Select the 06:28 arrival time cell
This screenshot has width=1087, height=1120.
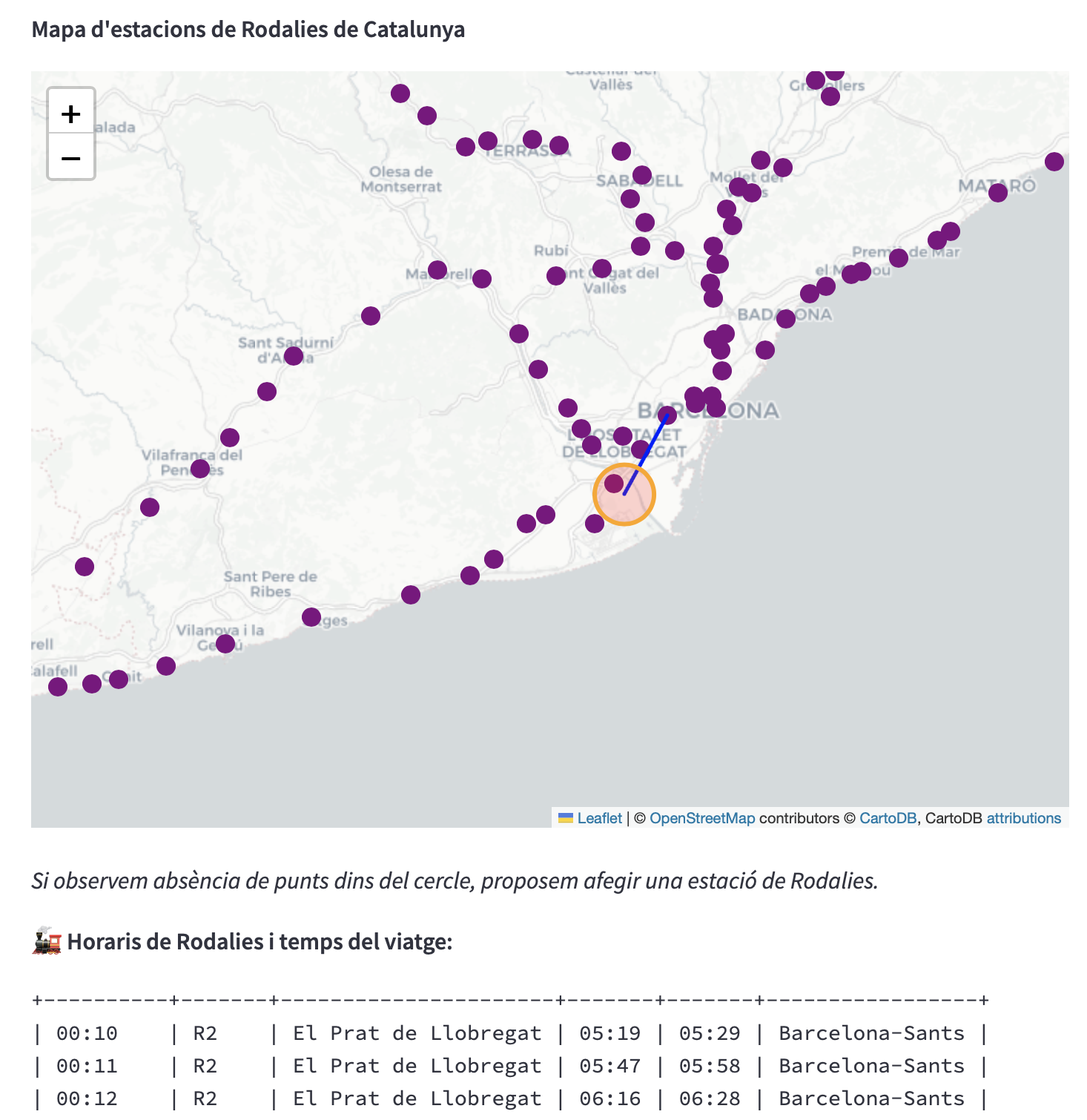click(710, 1098)
